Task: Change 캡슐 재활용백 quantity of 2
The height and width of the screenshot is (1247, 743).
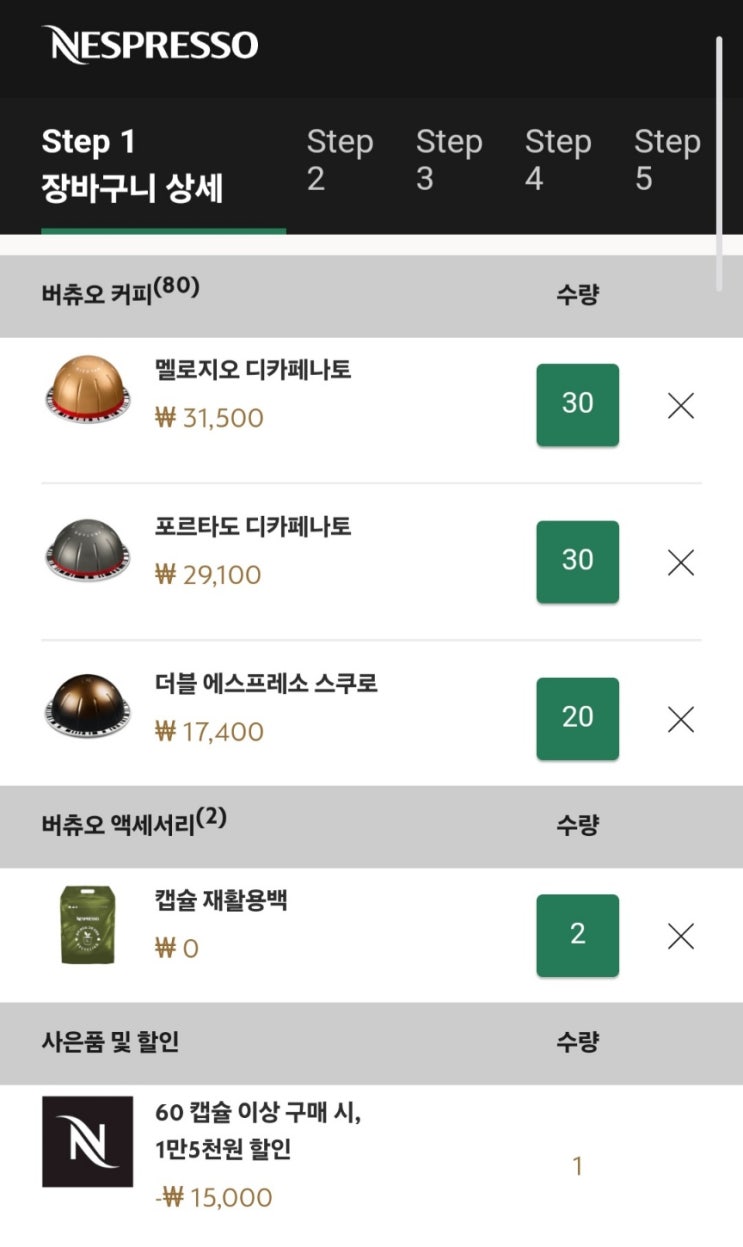Action: coord(577,935)
